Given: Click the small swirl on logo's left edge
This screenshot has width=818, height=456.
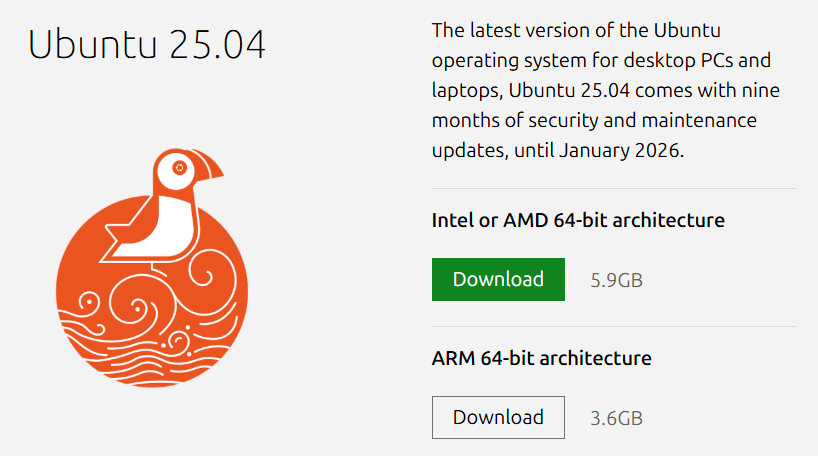Looking at the screenshot, I should click(x=89, y=303).
